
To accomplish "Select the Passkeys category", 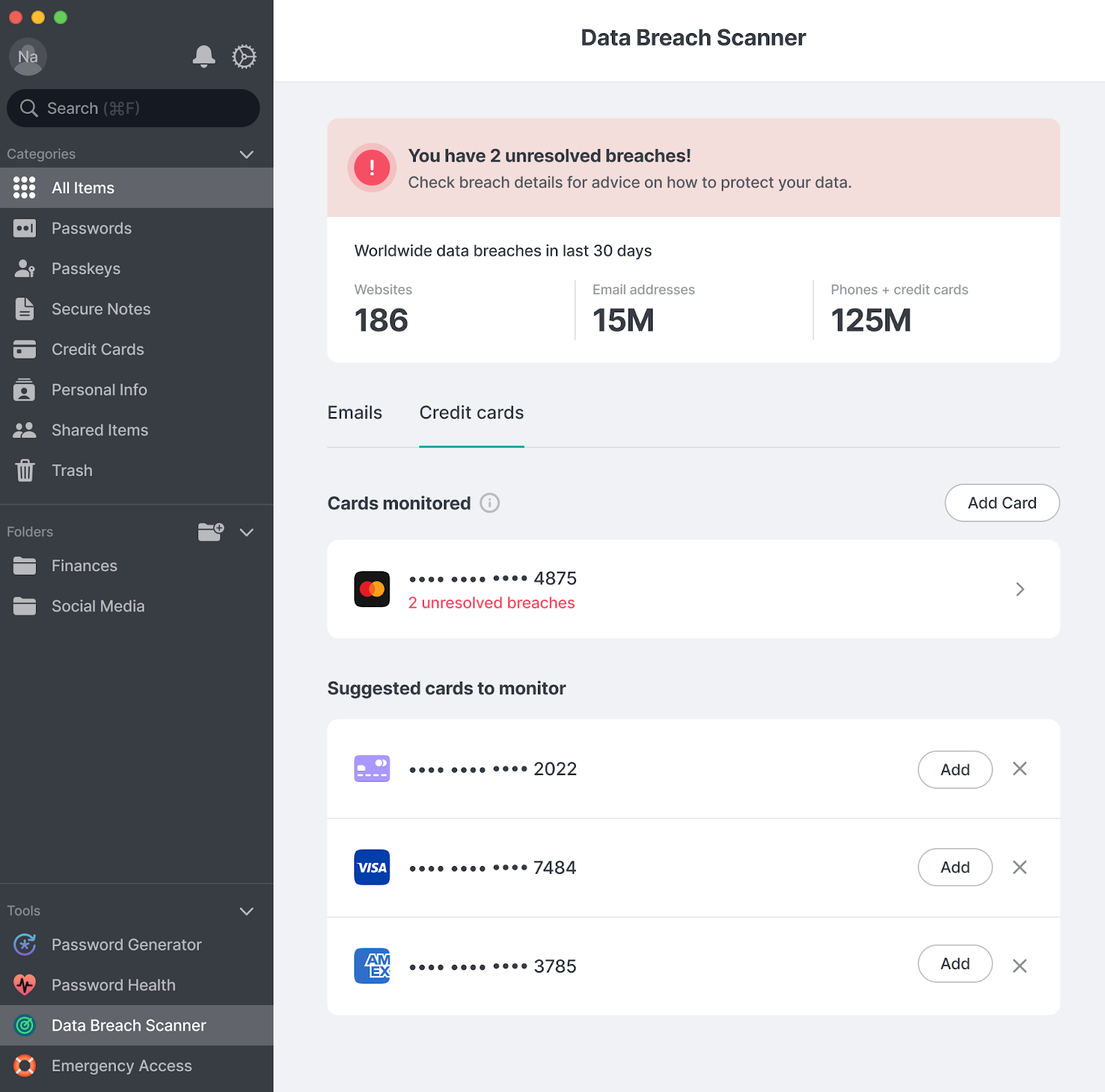I will [x=86, y=269].
